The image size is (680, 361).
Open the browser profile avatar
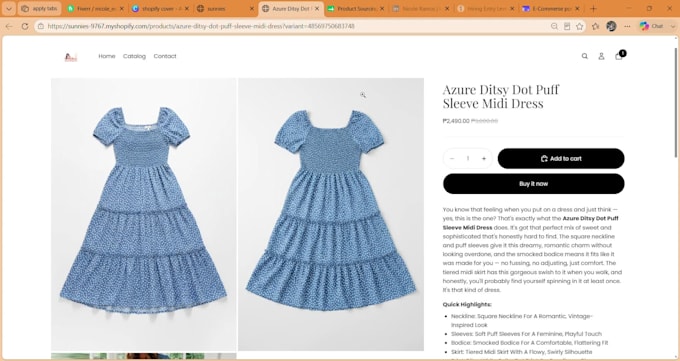point(611,26)
